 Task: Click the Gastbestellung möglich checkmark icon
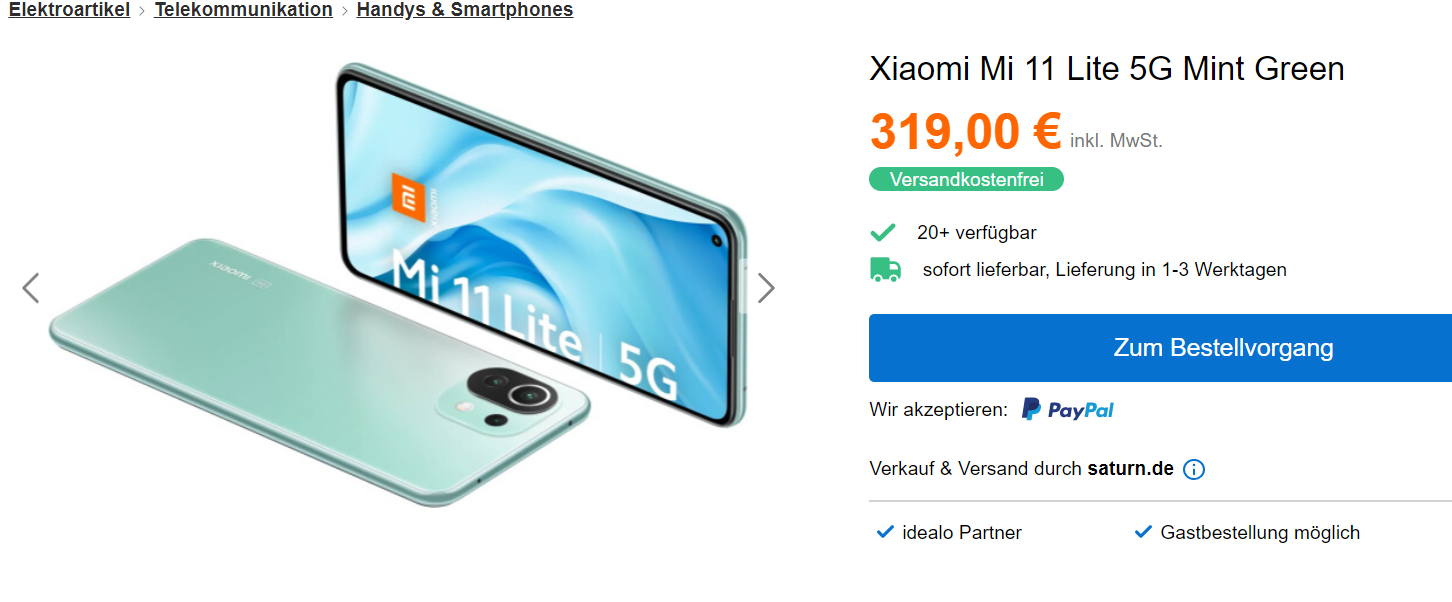1143,532
